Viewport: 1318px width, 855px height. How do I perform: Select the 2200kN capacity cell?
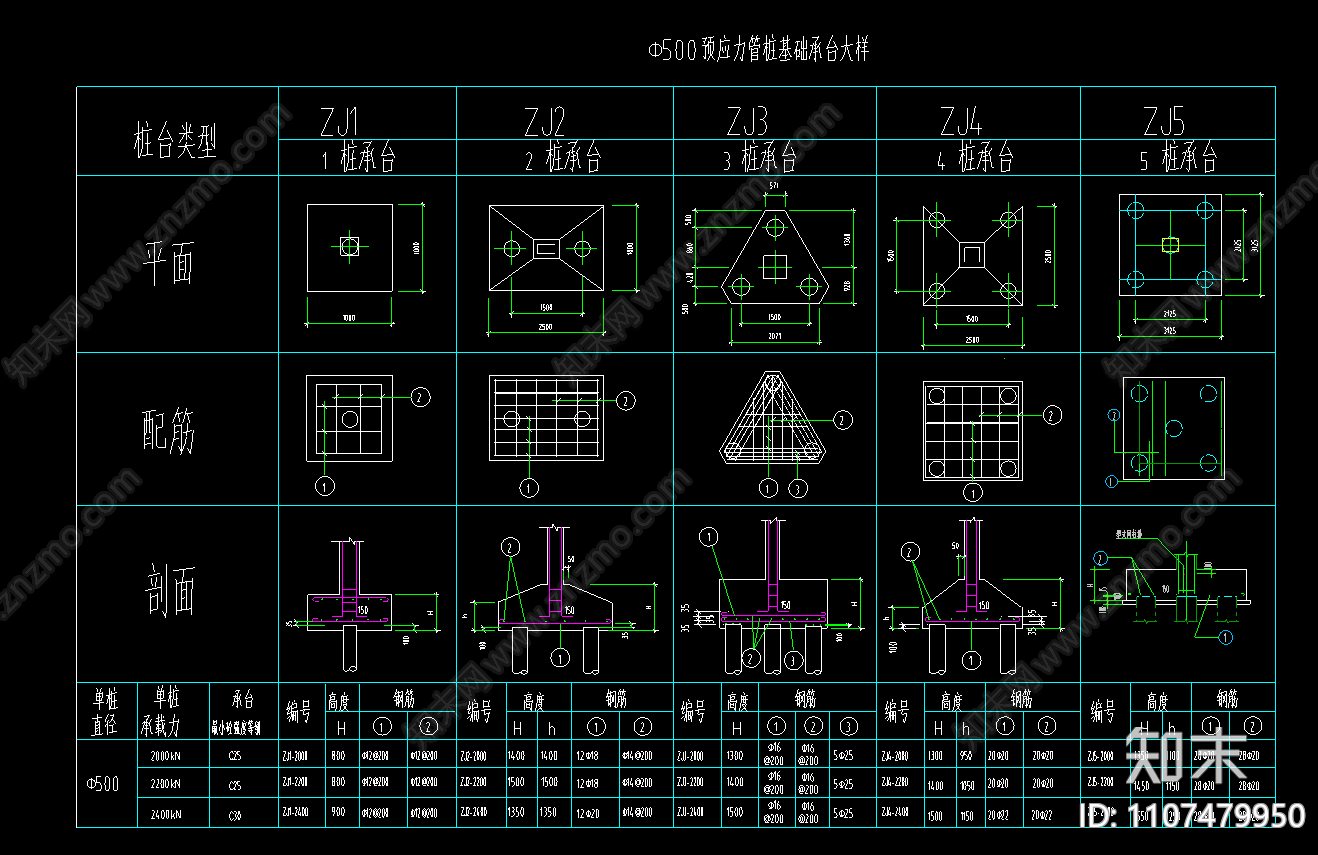[x=165, y=785]
